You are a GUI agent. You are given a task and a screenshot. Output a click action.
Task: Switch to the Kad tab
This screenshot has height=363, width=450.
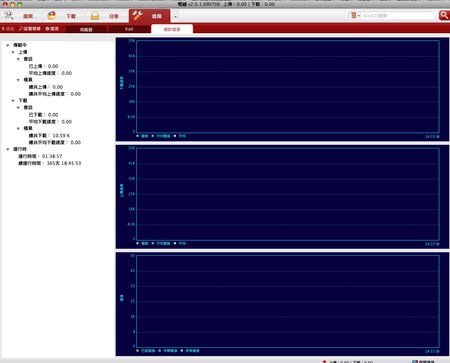(x=129, y=29)
